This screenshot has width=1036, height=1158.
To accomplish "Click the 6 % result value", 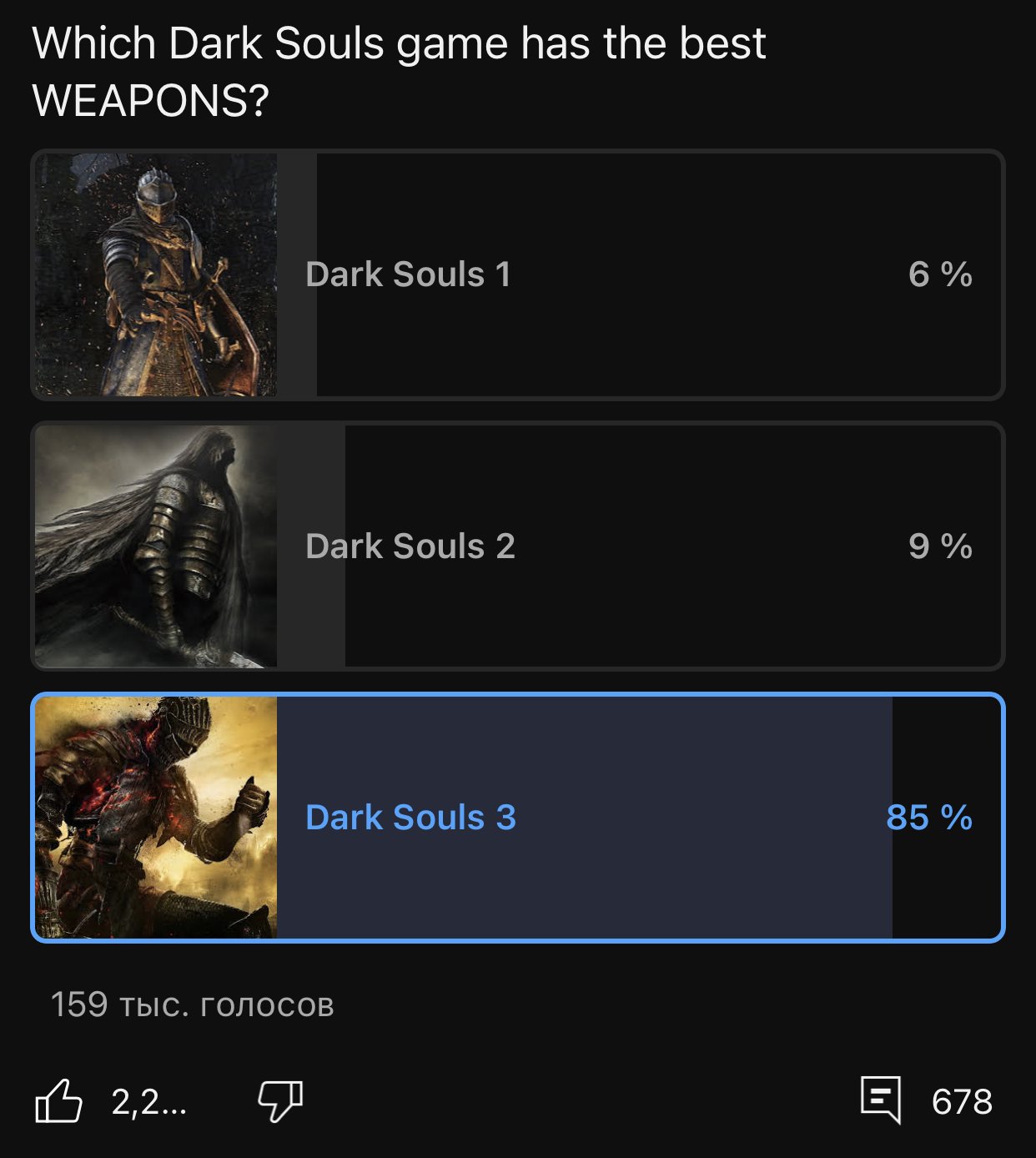I will (x=940, y=274).
